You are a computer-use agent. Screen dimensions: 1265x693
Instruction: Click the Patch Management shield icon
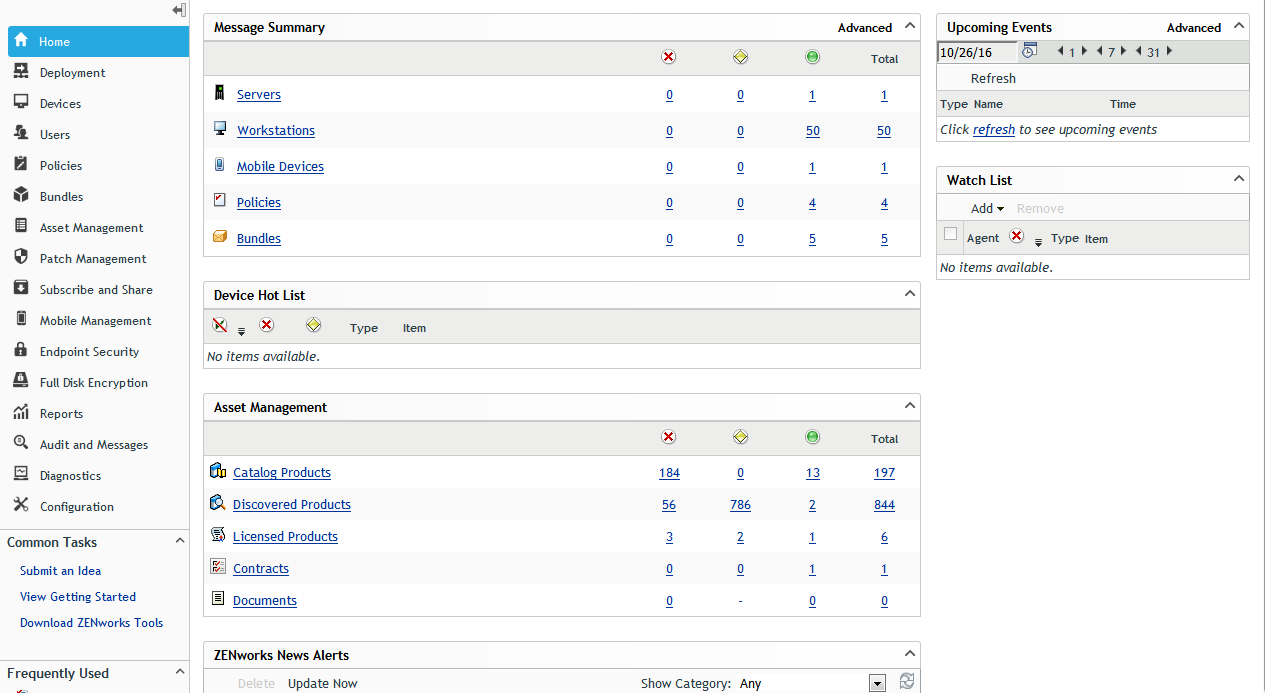coord(21,258)
